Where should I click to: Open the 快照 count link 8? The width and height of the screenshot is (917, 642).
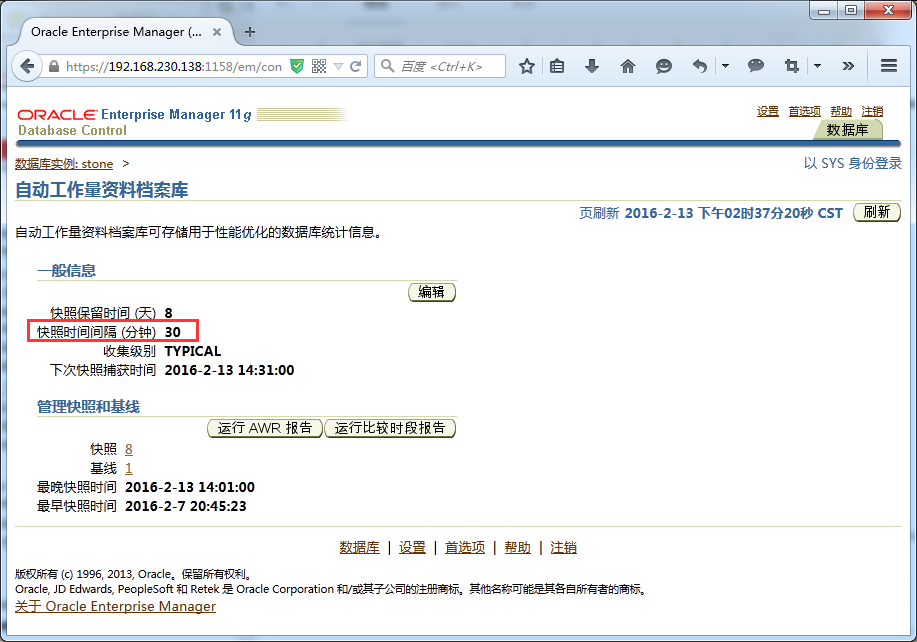pyautogui.click(x=129, y=449)
